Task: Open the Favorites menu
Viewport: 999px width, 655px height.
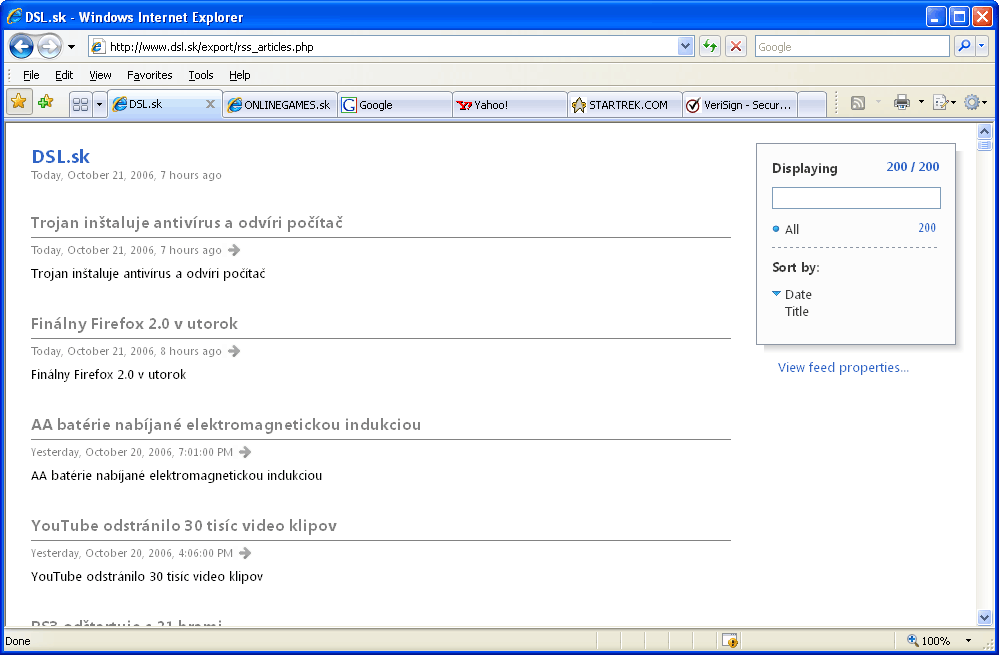Action: pyautogui.click(x=150, y=75)
